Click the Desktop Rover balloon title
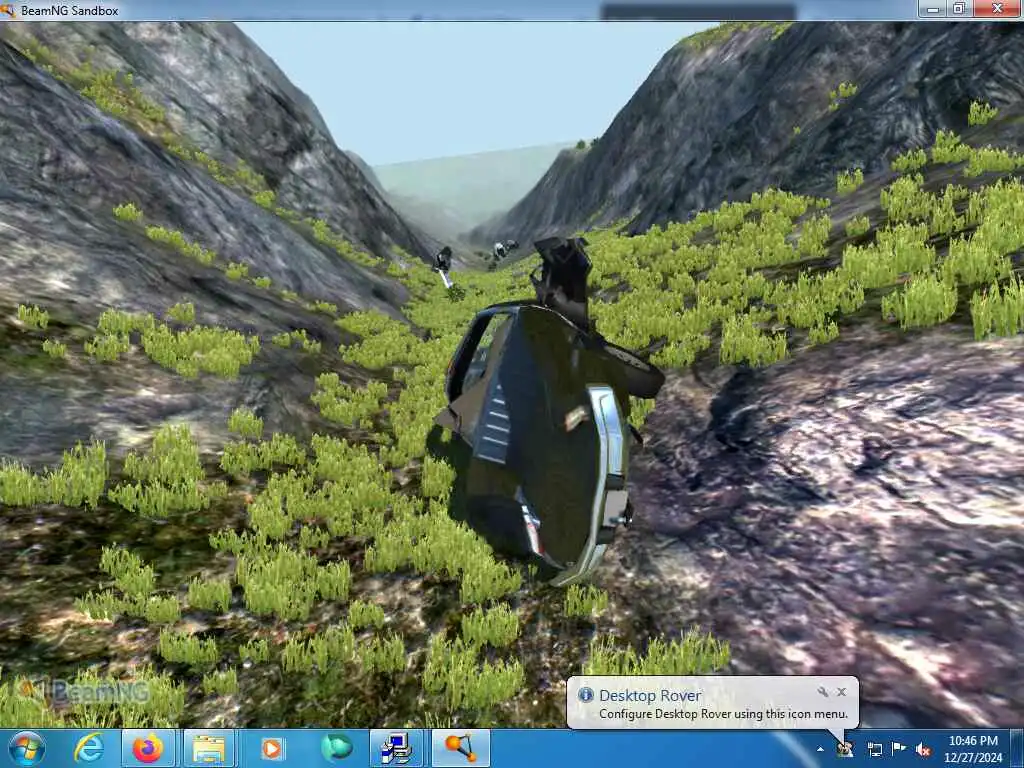This screenshot has width=1024, height=768. (x=650, y=696)
